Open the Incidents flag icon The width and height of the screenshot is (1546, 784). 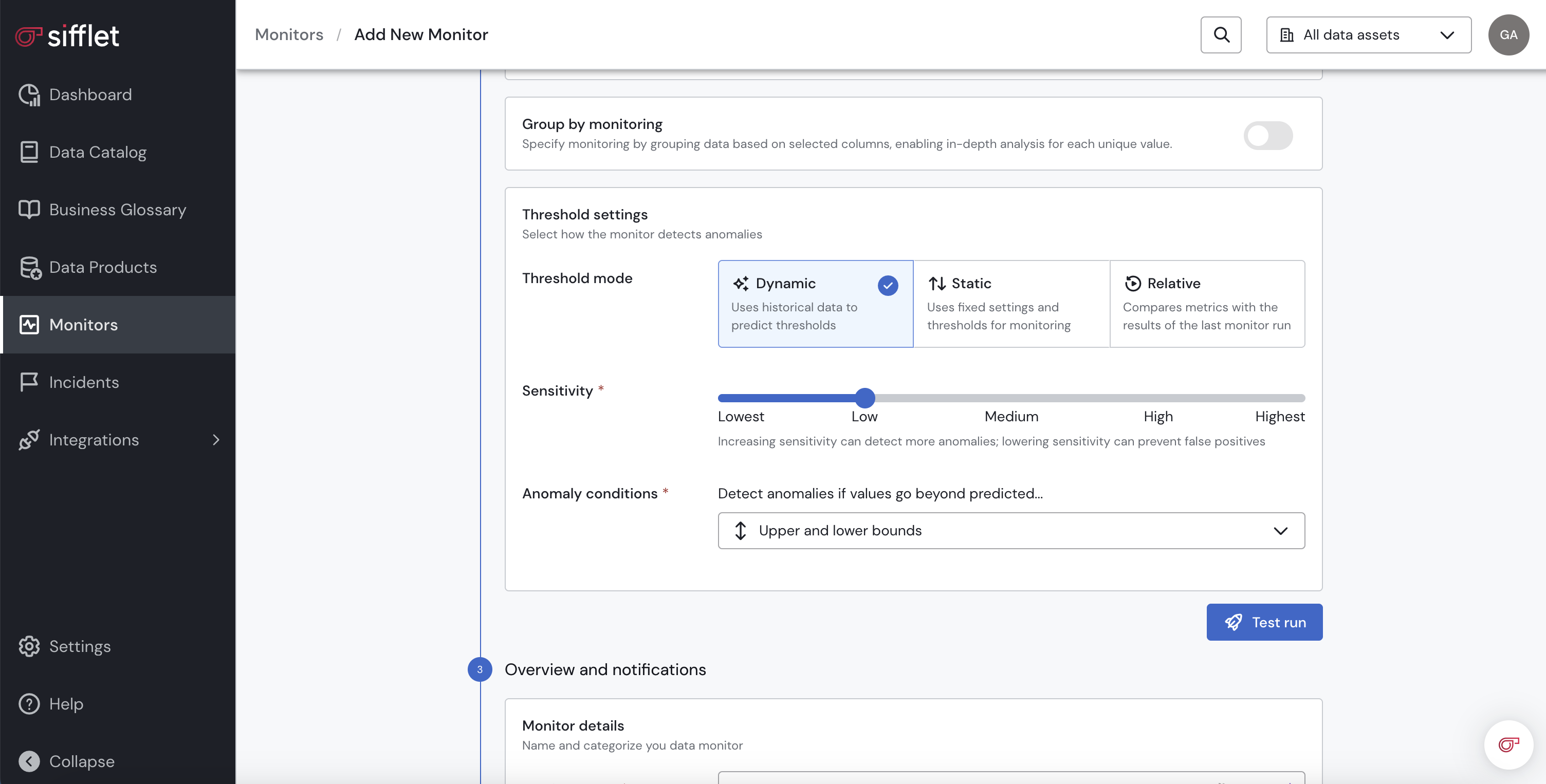tap(29, 382)
